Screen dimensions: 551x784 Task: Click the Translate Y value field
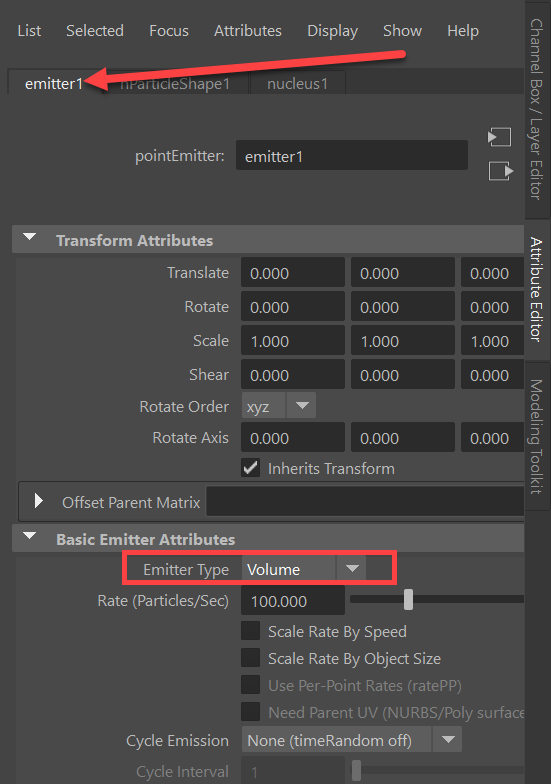403,273
